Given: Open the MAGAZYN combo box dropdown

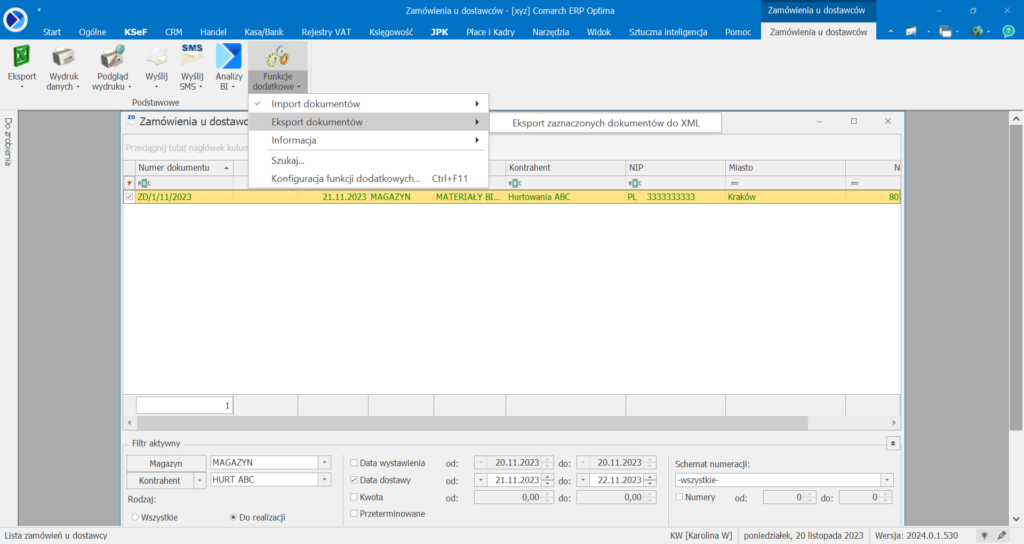Looking at the screenshot, I should tap(324, 463).
